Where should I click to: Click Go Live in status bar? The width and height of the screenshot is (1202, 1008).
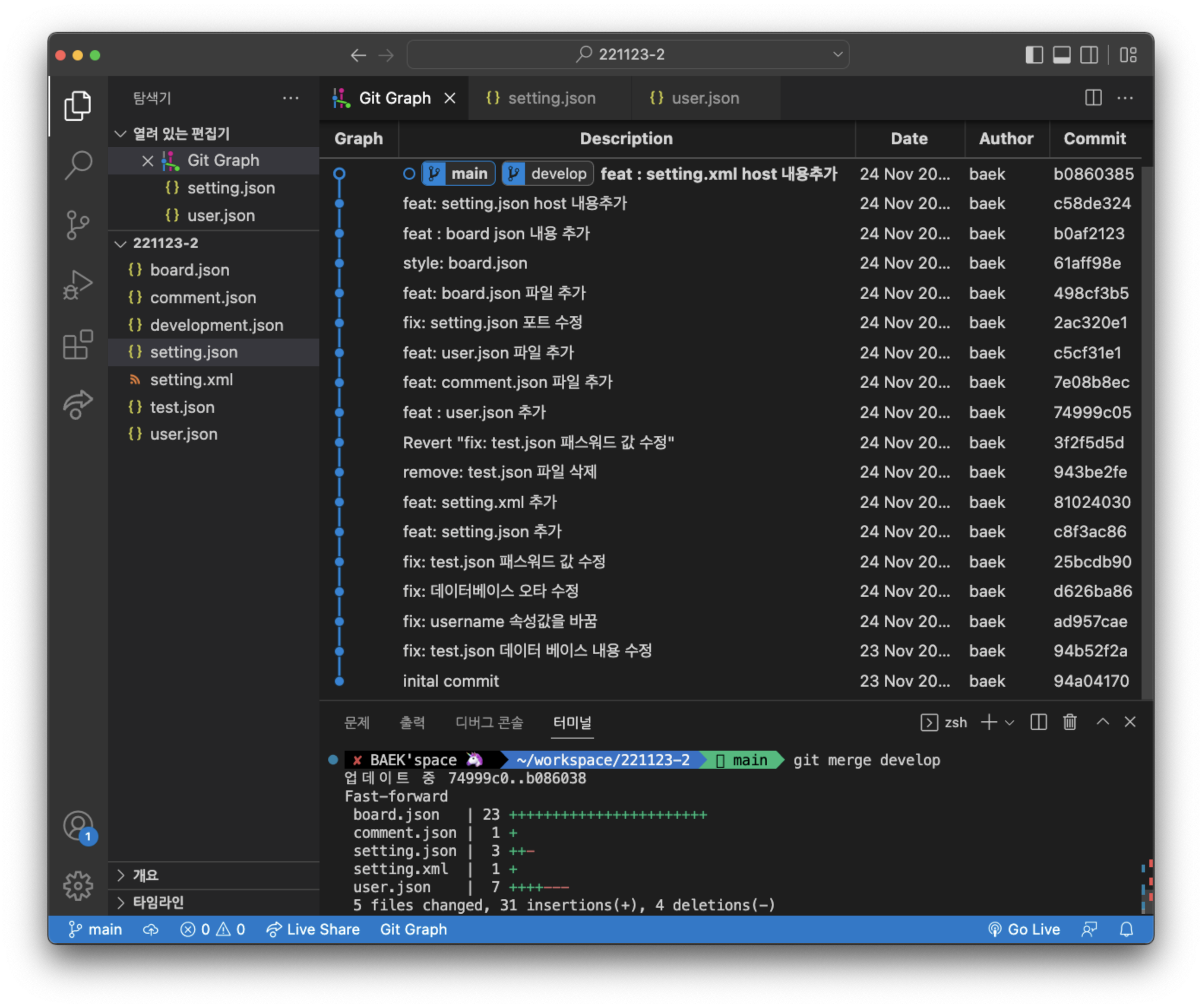click(1024, 929)
